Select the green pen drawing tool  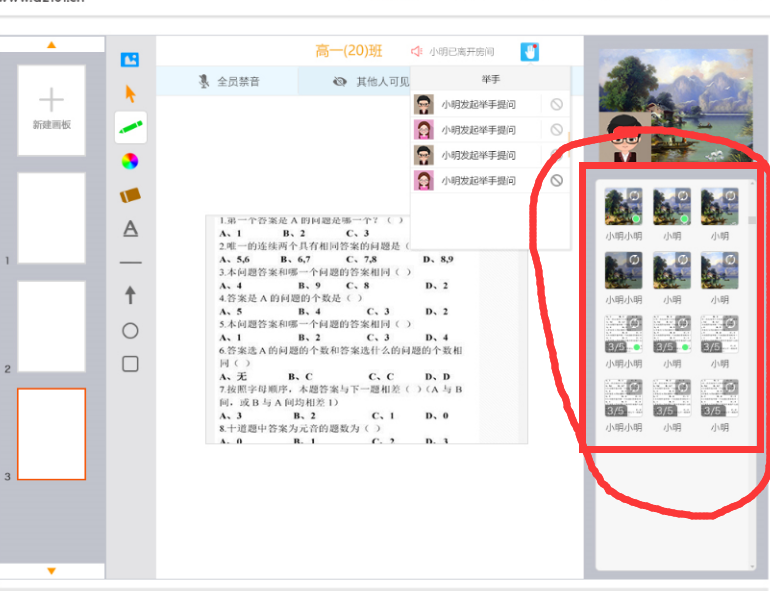point(131,127)
